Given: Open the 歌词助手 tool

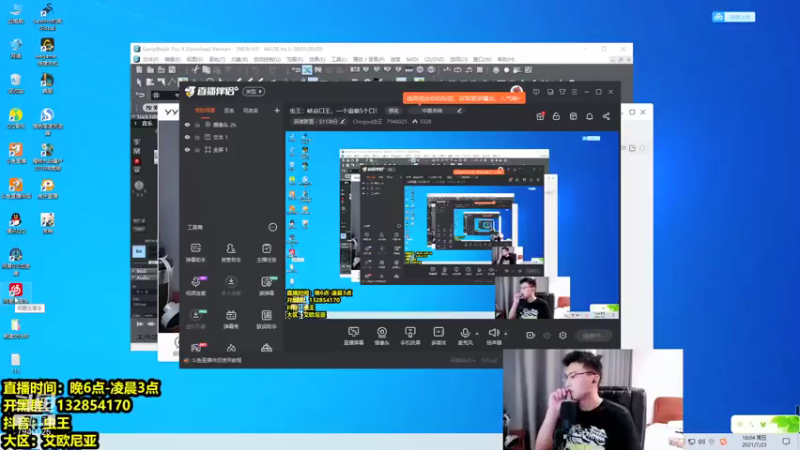Looking at the screenshot, I should [266, 319].
